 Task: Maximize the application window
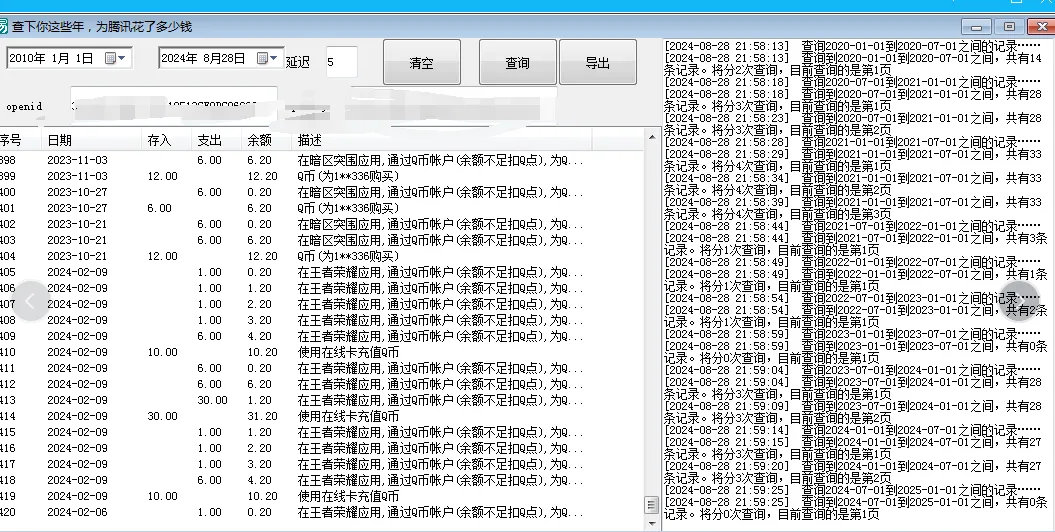(1009, 27)
